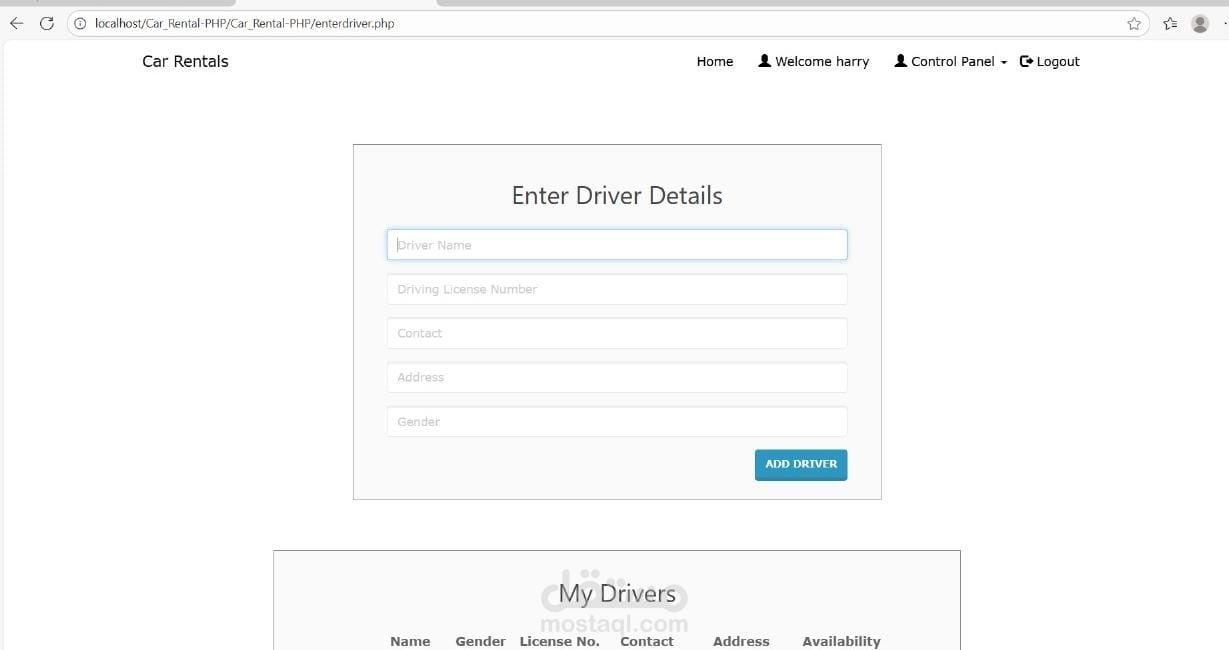Select the Address input field
This screenshot has height=650, width=1229.
click(617, 377)
